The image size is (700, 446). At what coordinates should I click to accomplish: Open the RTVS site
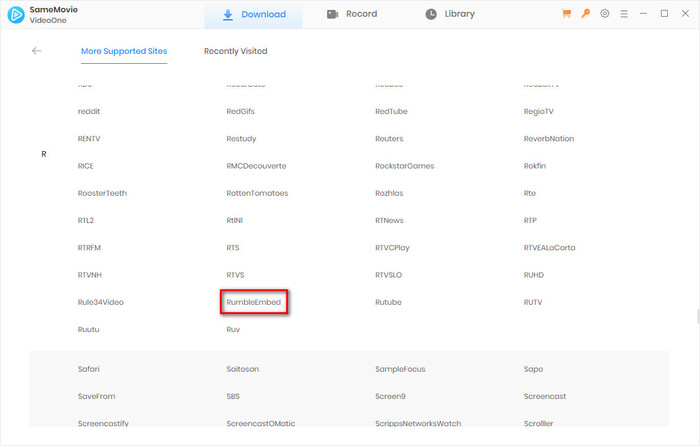point(235,275)
